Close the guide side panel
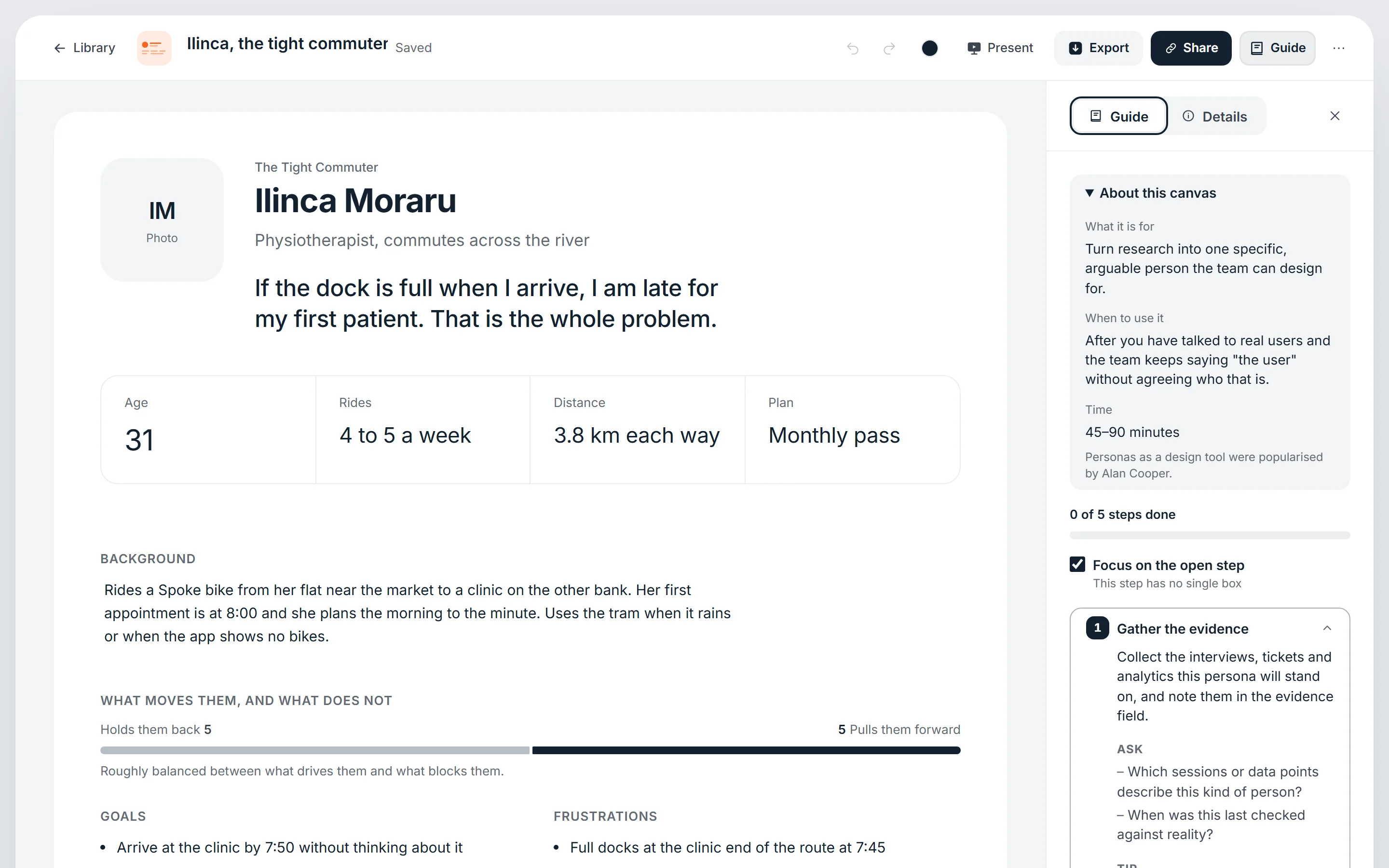The image size is (1389, 868). [x=1335, y=116]
